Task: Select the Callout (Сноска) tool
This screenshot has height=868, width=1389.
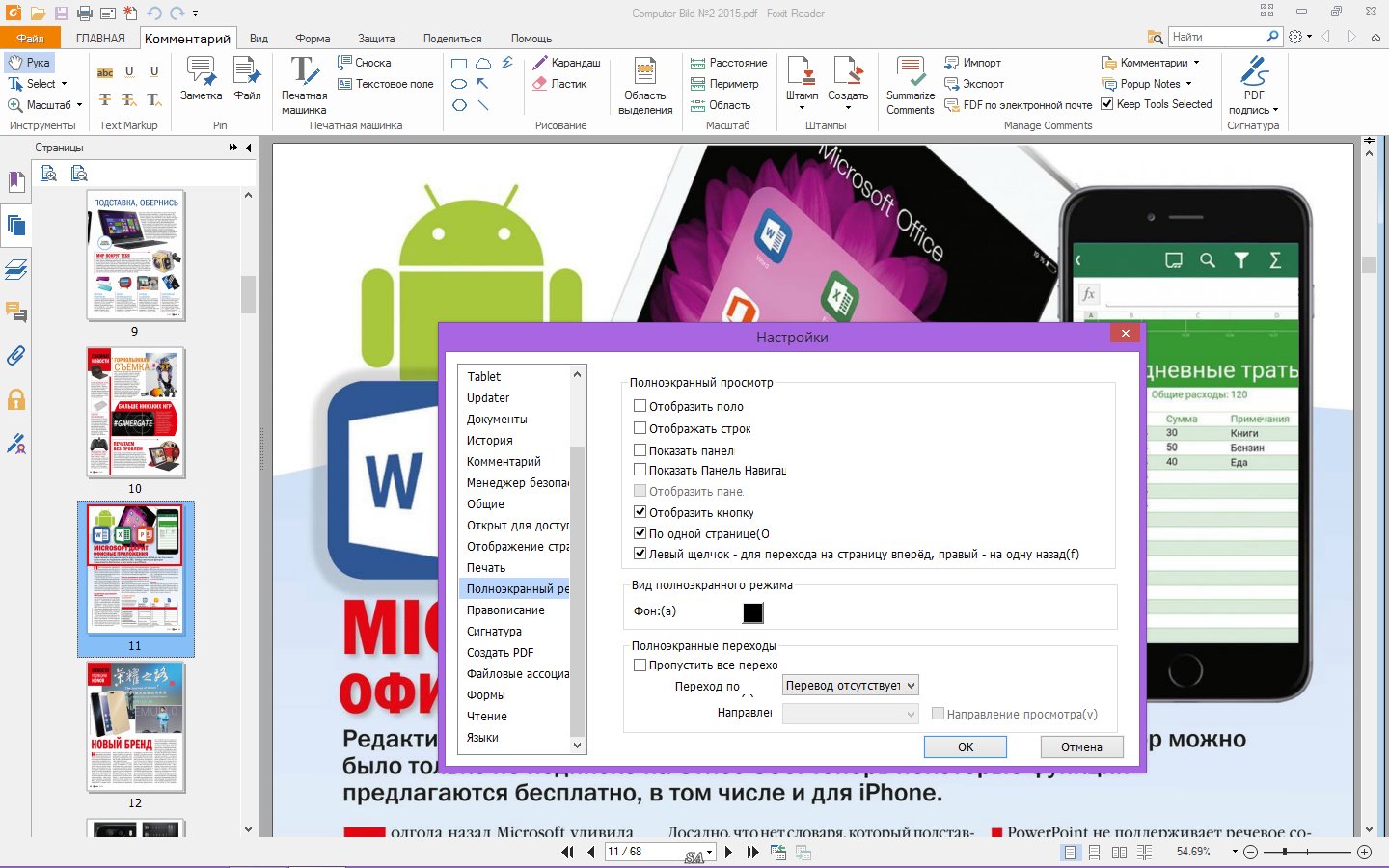Action: point(364,63)
